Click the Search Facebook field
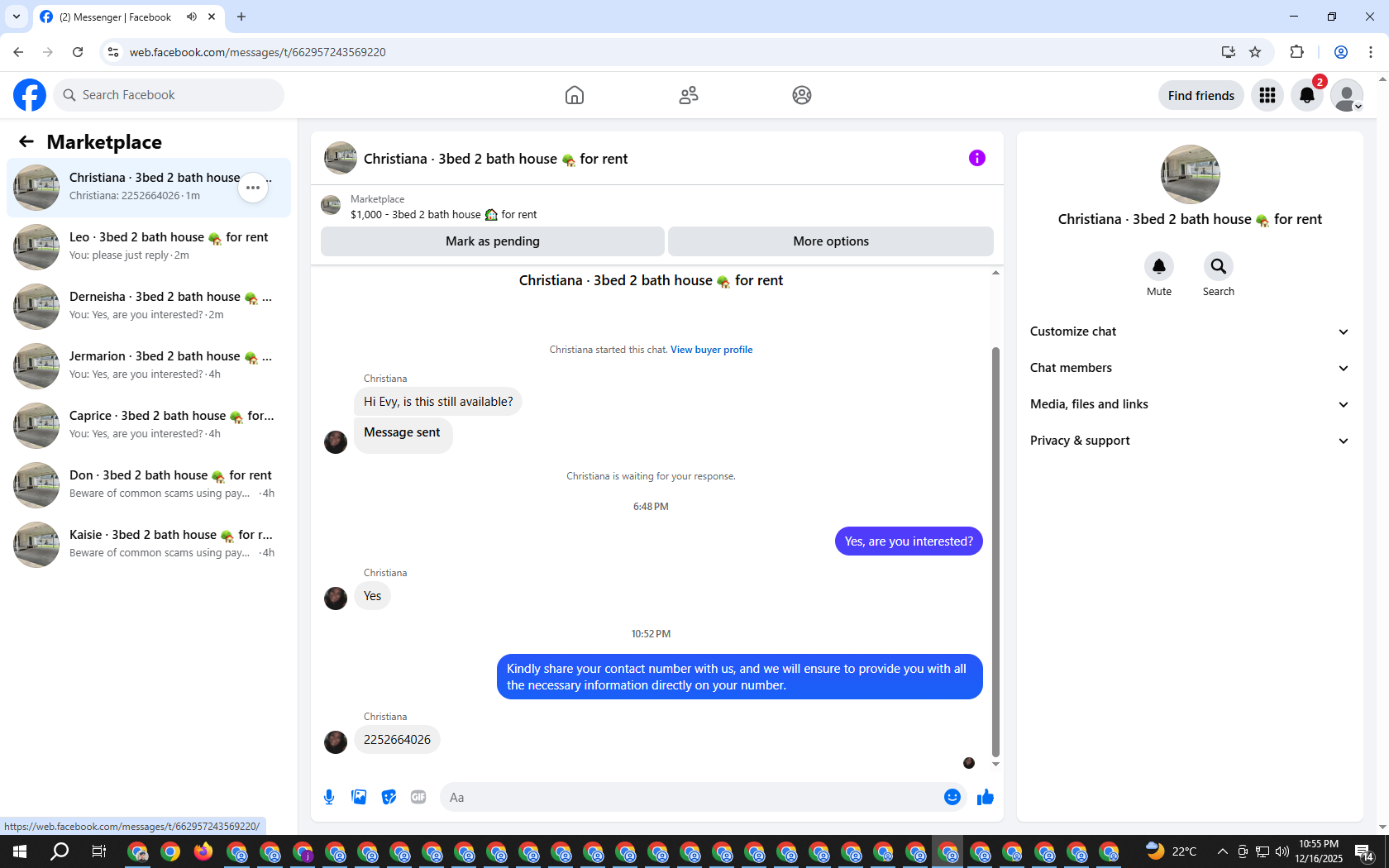Viewport: 1389px width, 868px height. [x=169, y=95]
